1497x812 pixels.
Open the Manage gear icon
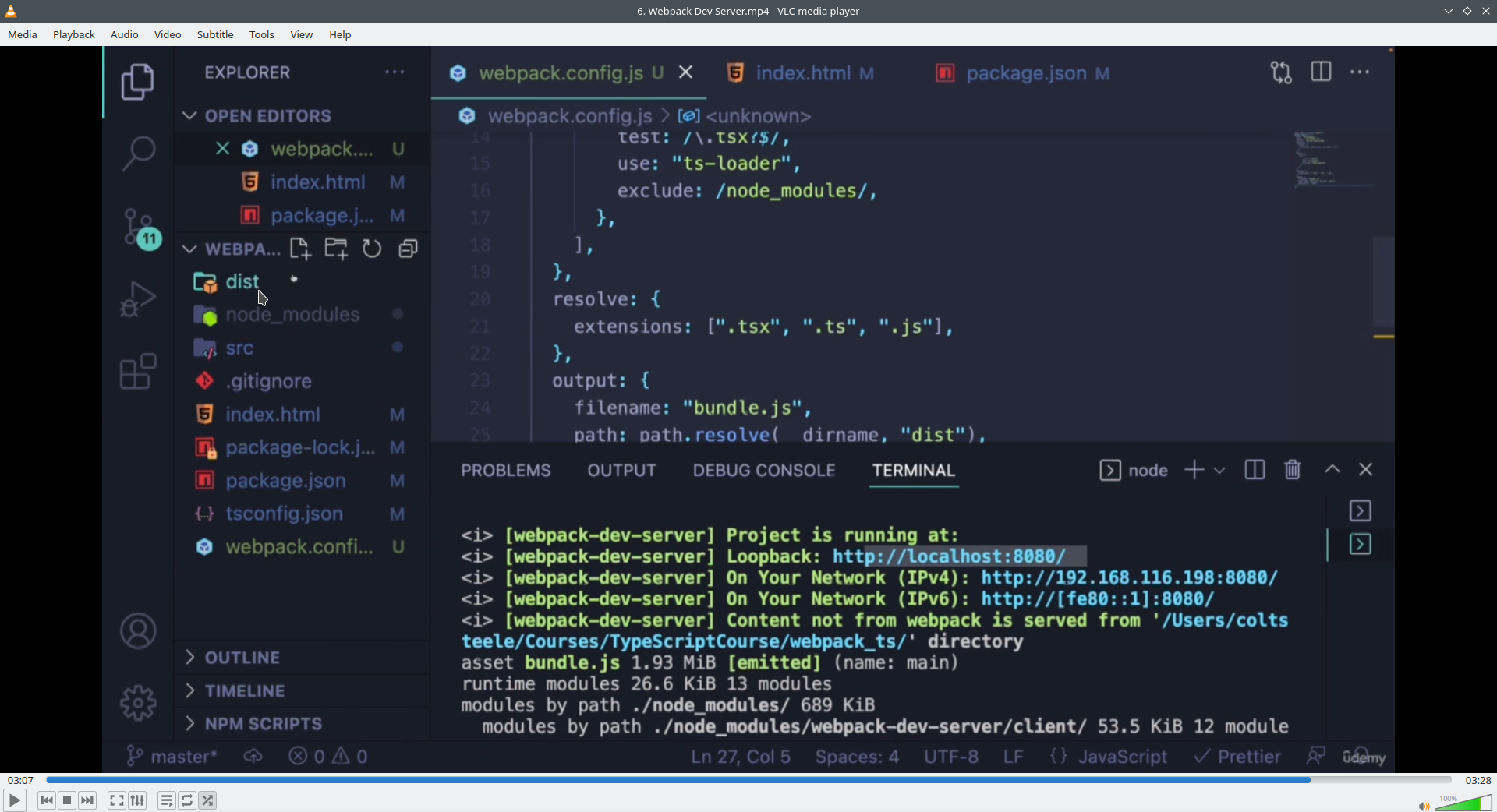(139, 703)
